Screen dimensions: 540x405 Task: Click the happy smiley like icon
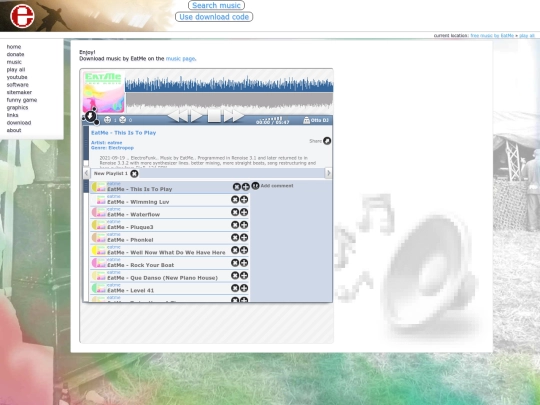[x=107, y=120]
